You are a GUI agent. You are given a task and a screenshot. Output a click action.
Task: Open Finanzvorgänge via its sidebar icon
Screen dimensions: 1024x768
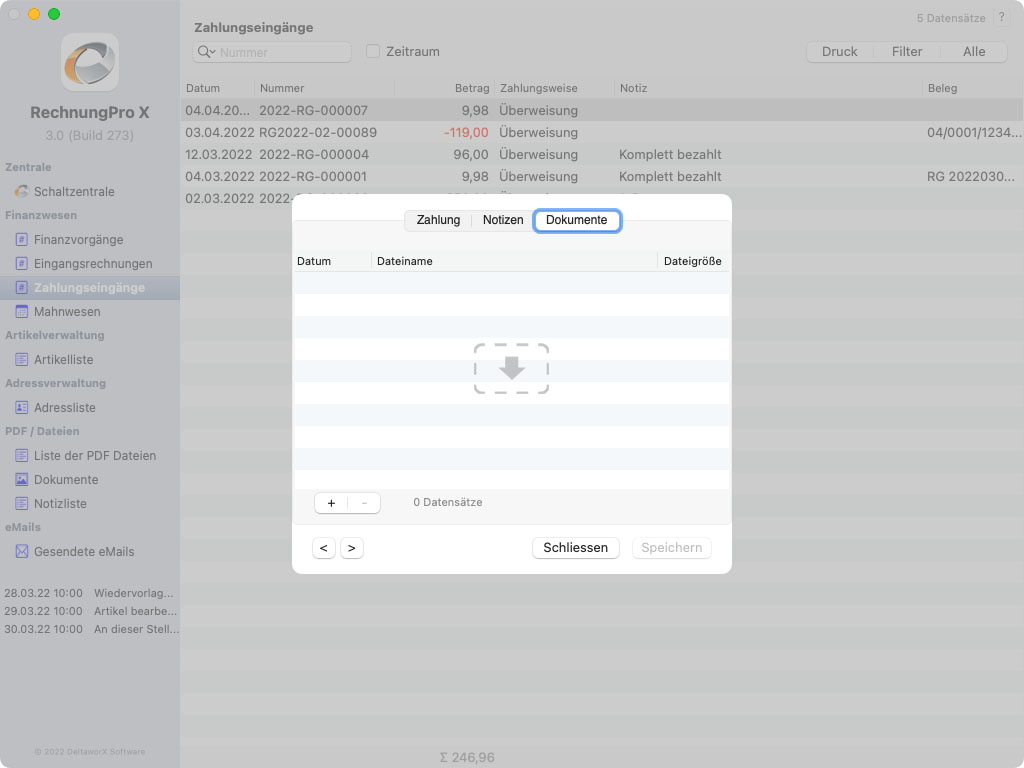[x=21, y=239]
